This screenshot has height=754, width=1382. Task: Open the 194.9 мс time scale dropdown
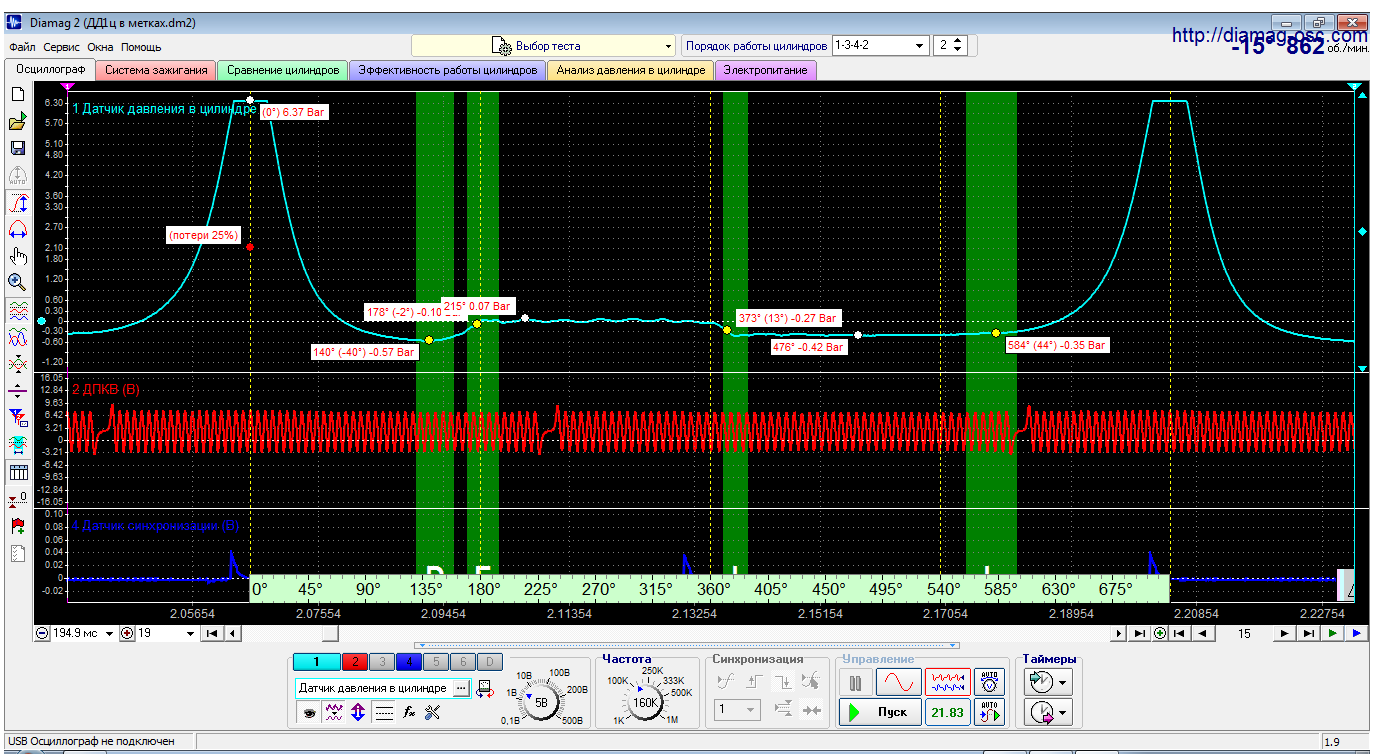(x=108, y=633)
